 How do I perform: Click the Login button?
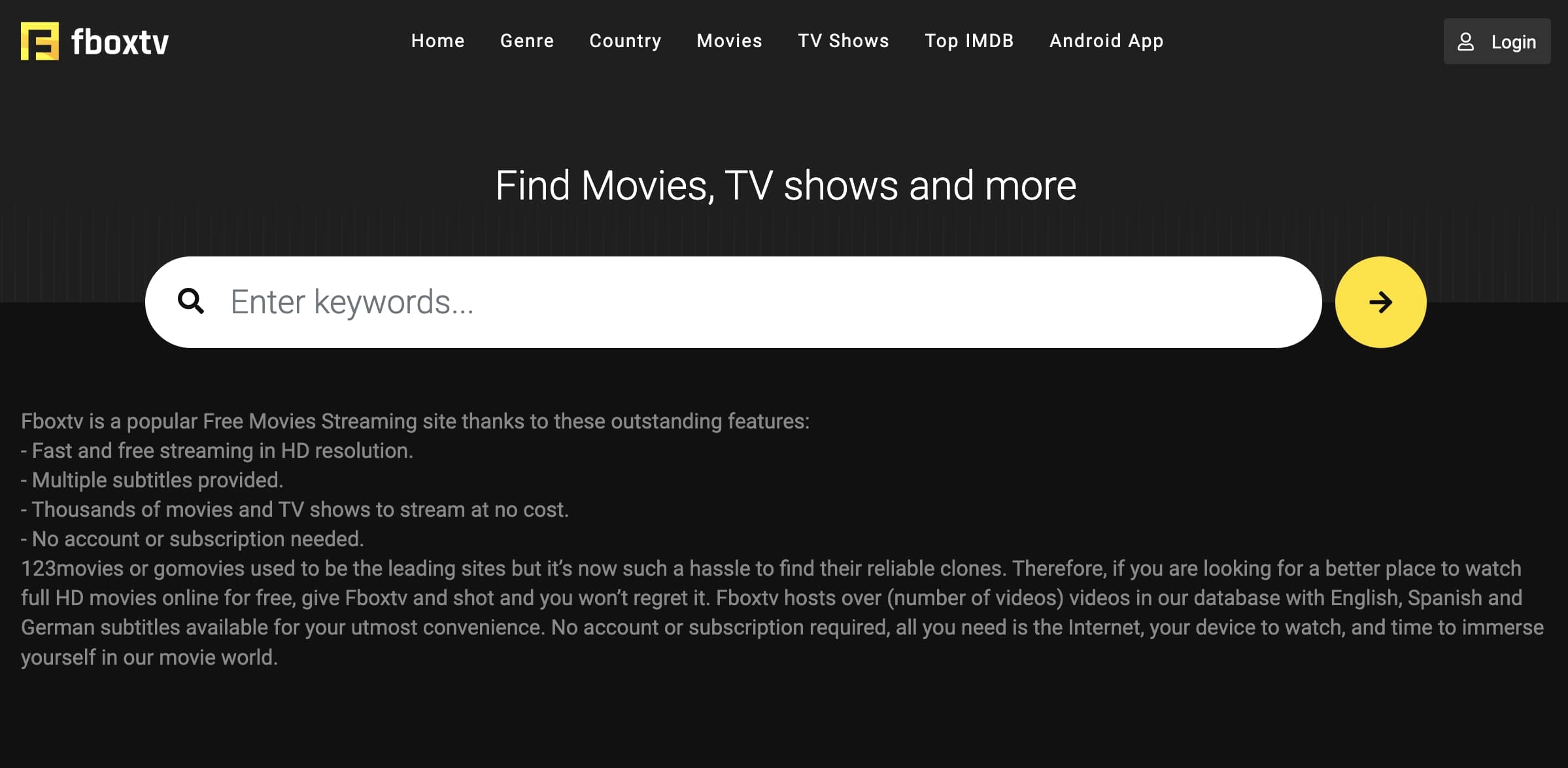(x=1497, y=41)
